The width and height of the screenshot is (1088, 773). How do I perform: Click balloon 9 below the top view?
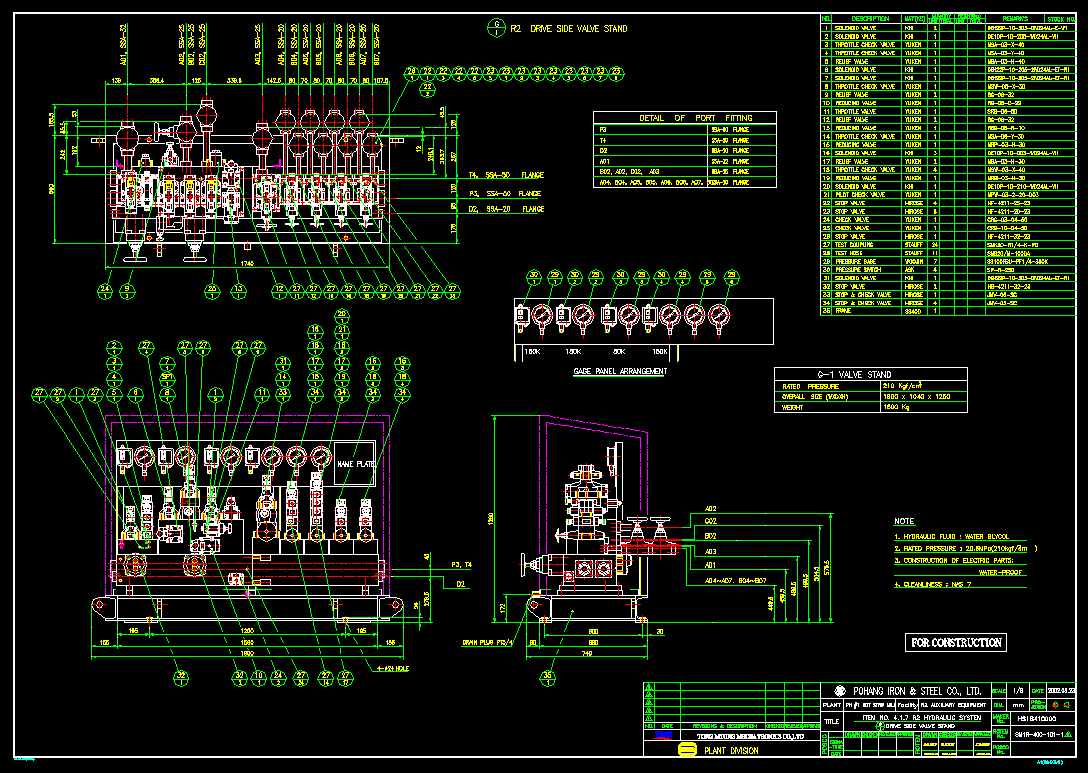click(x=127, y=290)
